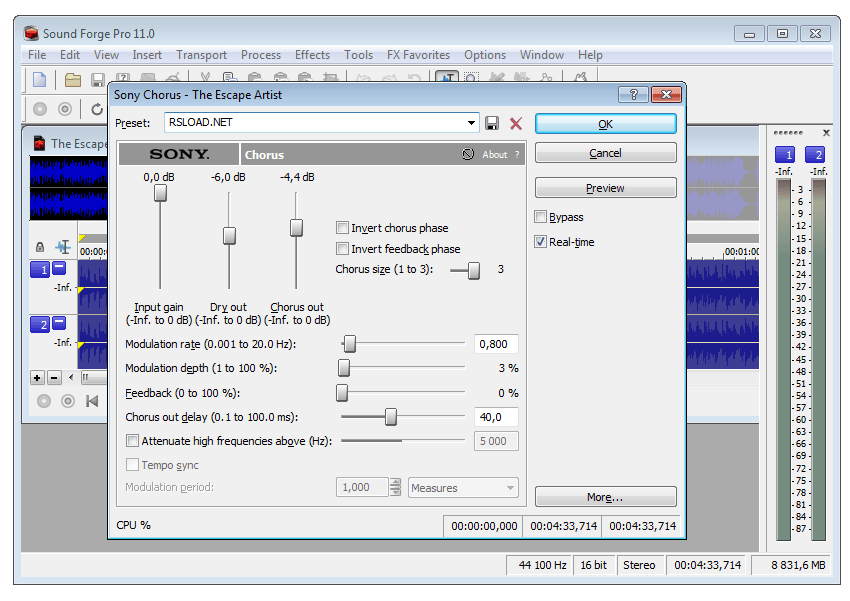Click the Loop Playback icon in the transport toolbar

click(97, 109)
